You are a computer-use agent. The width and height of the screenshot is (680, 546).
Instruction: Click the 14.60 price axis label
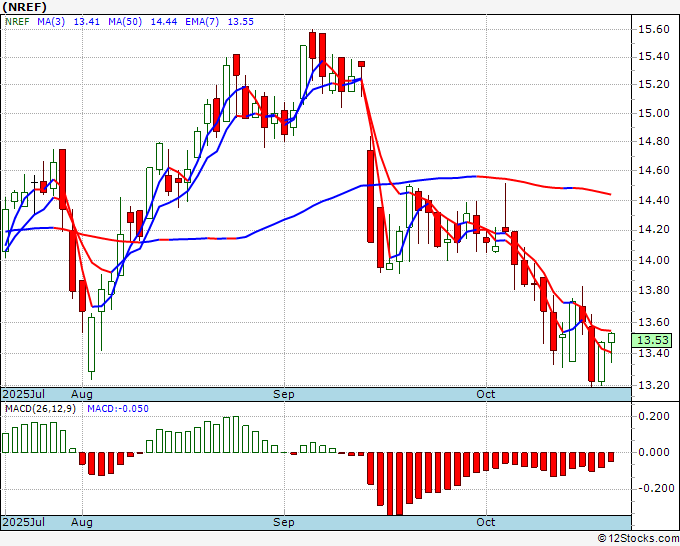pos(654,170)
